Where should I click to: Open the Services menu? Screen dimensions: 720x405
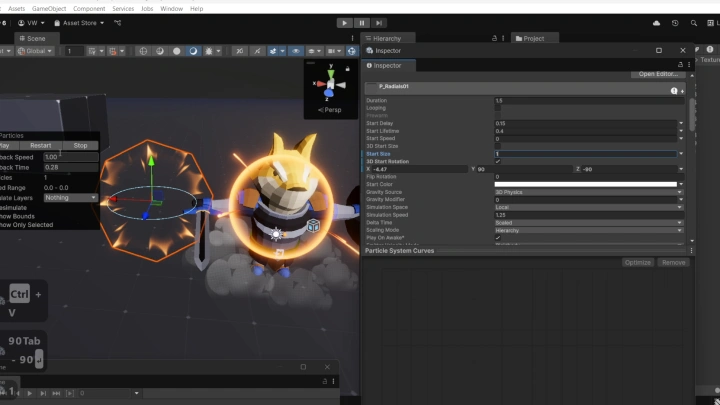click(123, 9)
